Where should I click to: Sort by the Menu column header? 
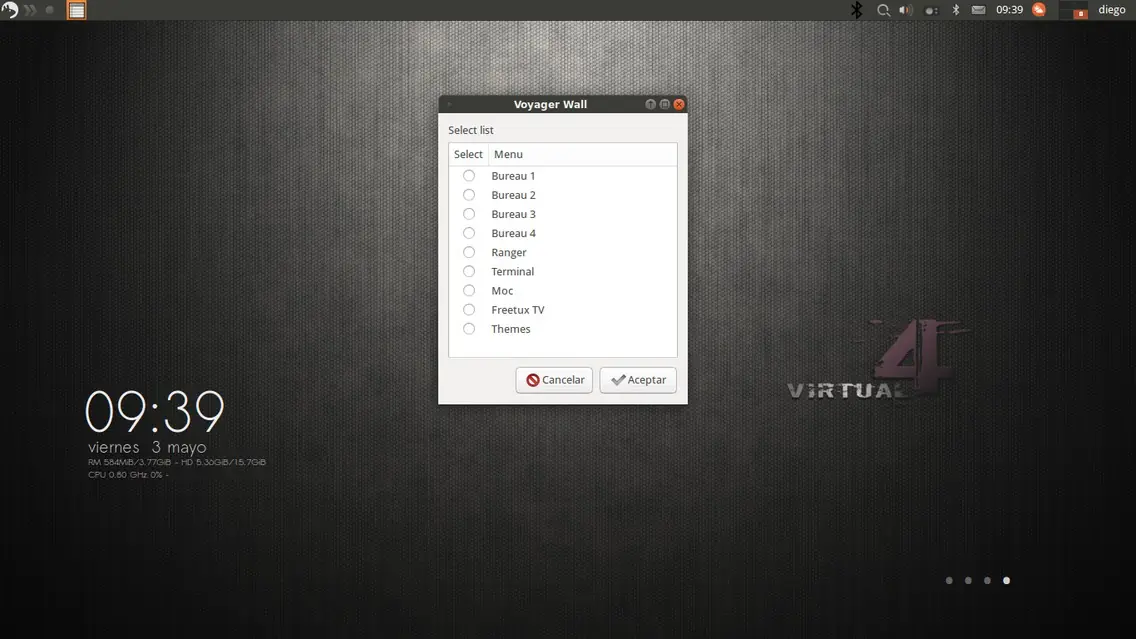[x=582, y=154]
